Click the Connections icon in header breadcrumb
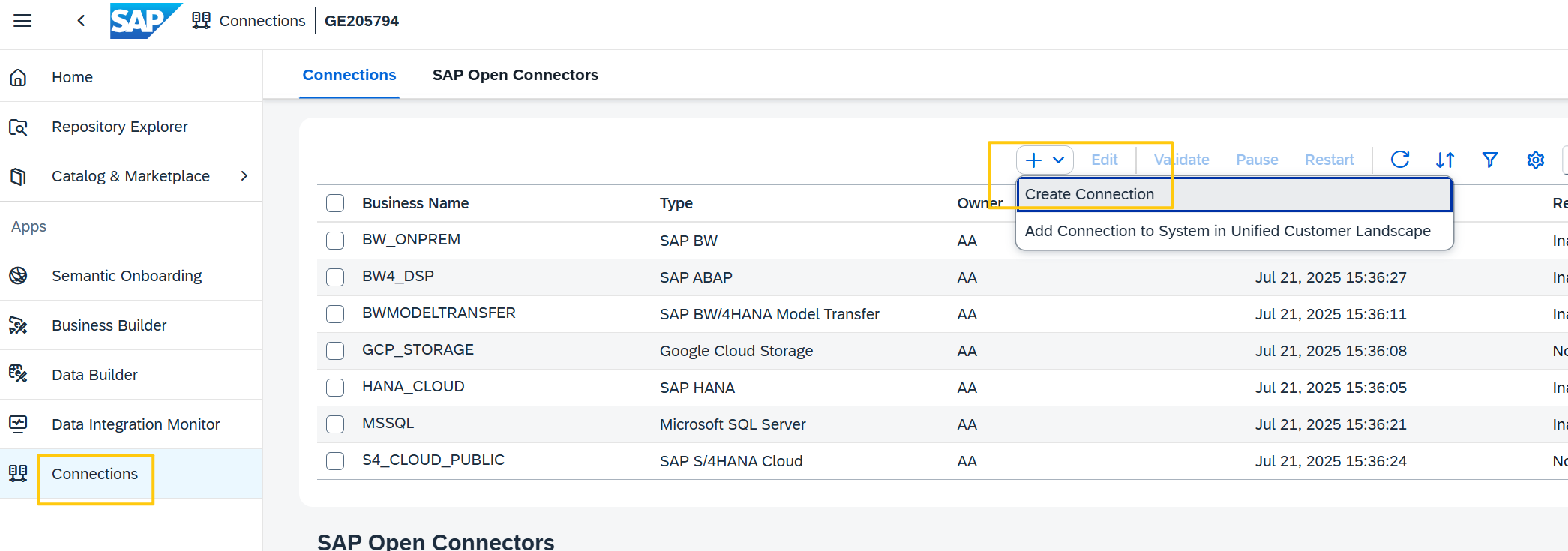This screenshot has width=1568, height=551. point(201,21)
